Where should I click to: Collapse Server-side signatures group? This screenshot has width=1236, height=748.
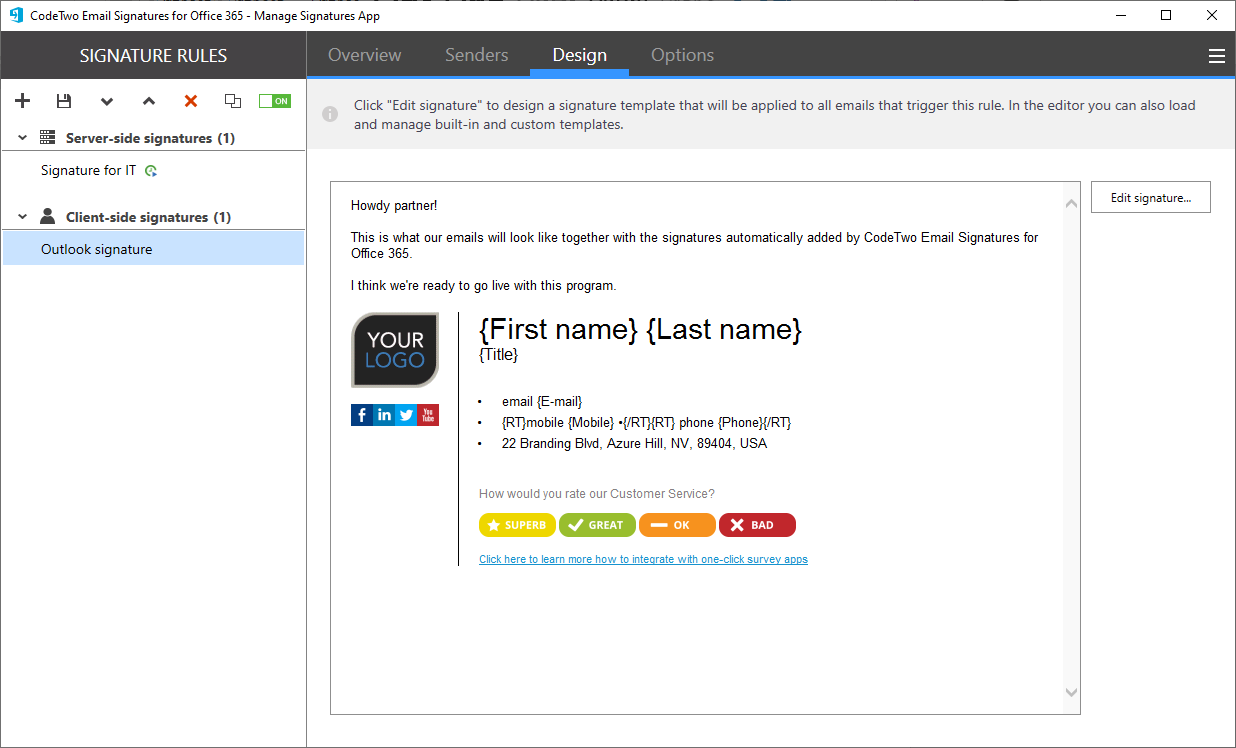coord(23,138)
